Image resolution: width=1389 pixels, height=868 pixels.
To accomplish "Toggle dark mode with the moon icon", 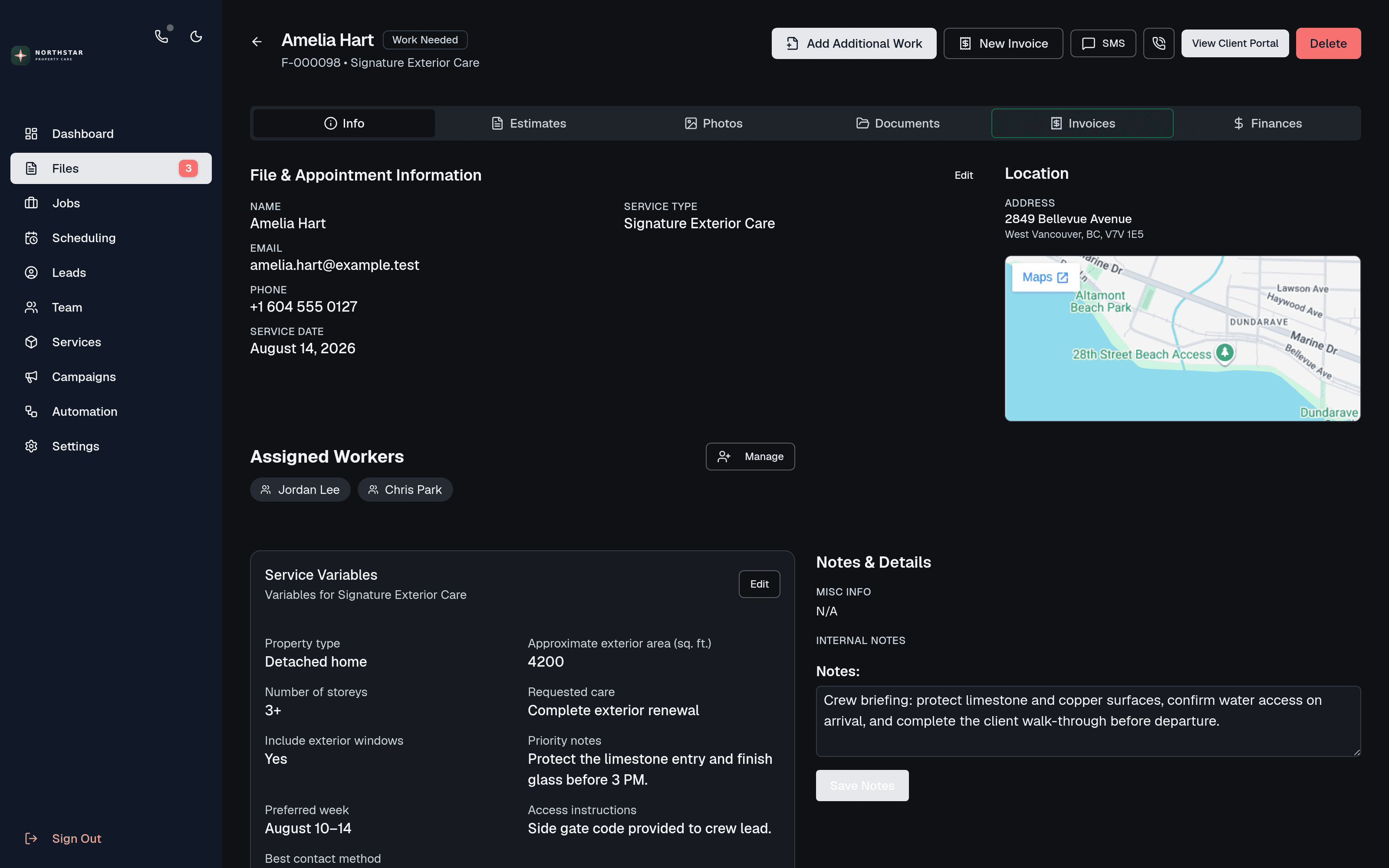I will 196,37.
